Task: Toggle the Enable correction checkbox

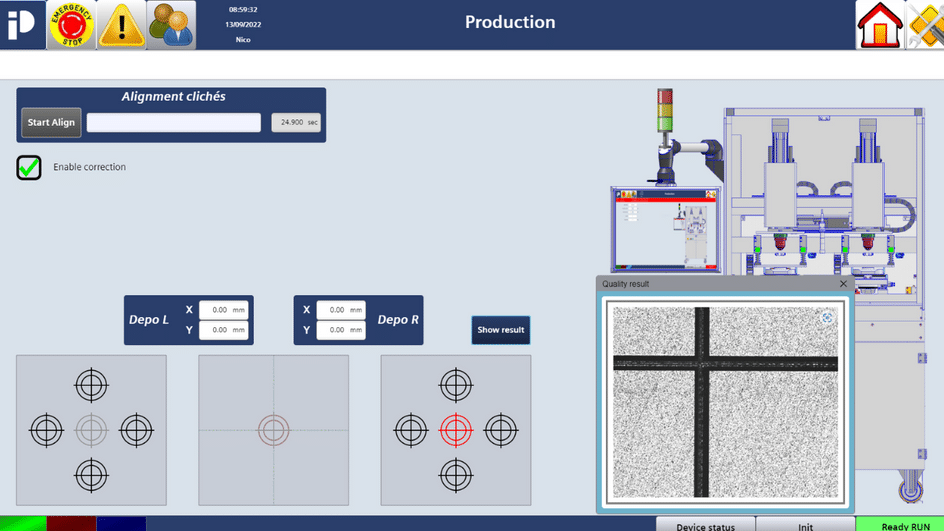Action: pyautogui.click(x=29, y=167)
